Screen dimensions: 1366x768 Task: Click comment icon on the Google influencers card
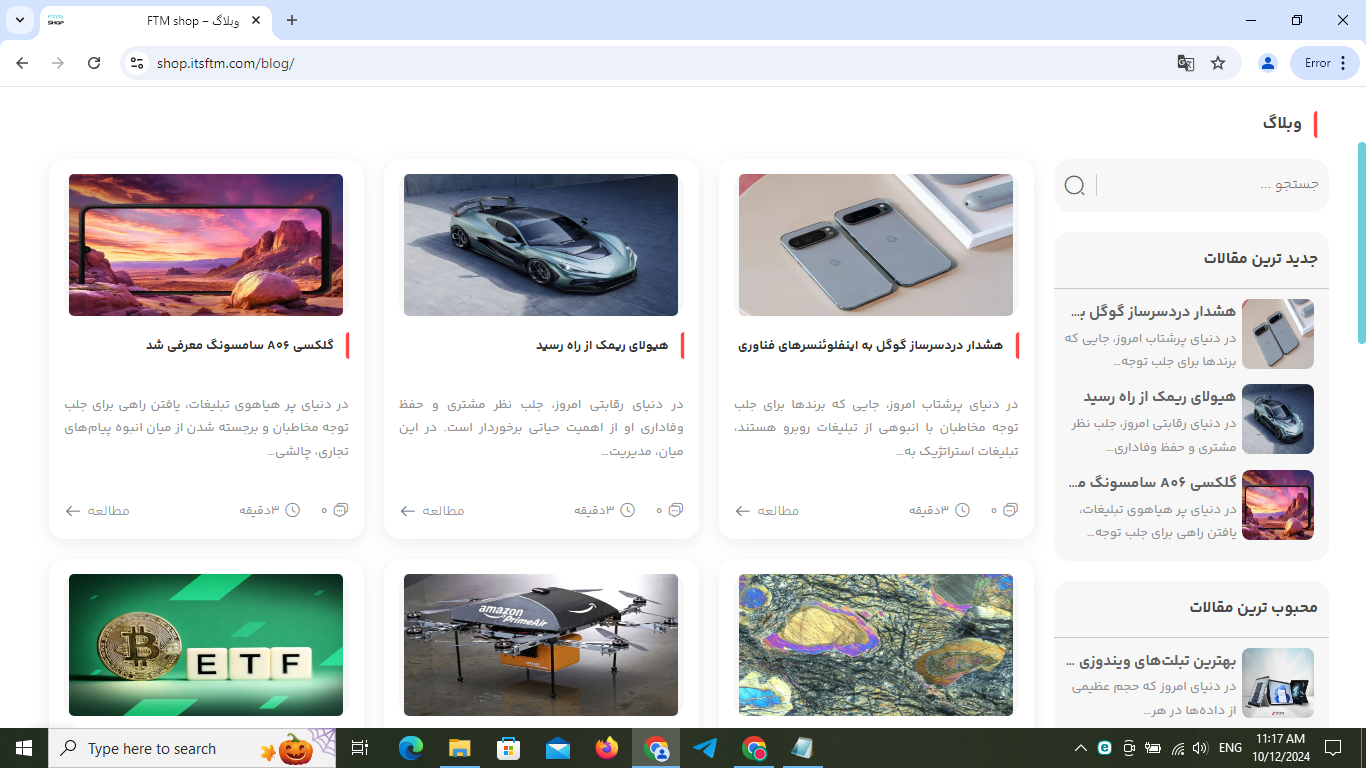point(1010,510)
